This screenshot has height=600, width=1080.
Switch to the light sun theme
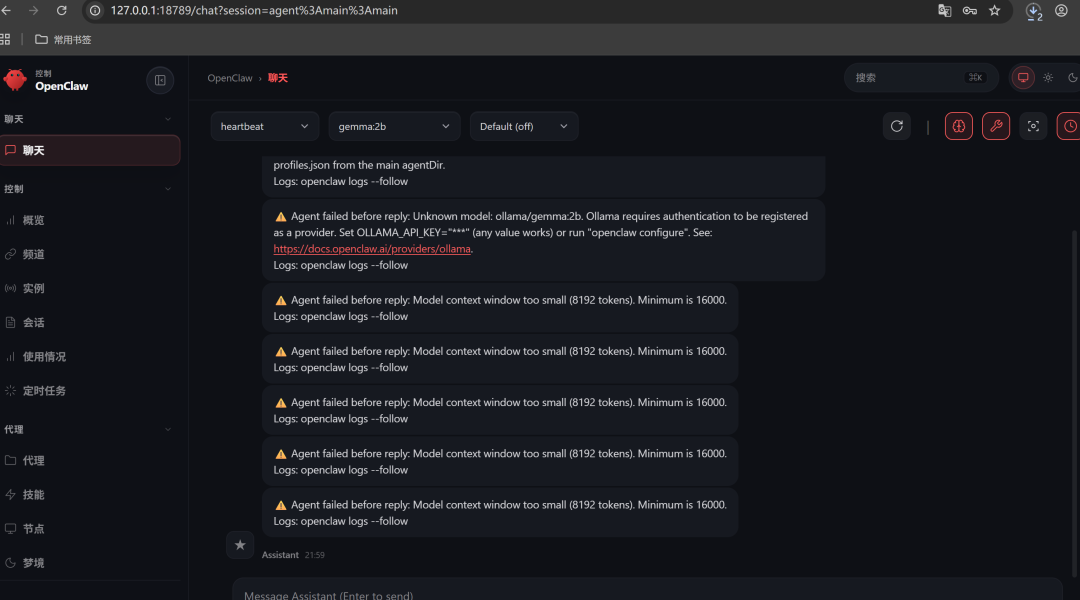1048,78
